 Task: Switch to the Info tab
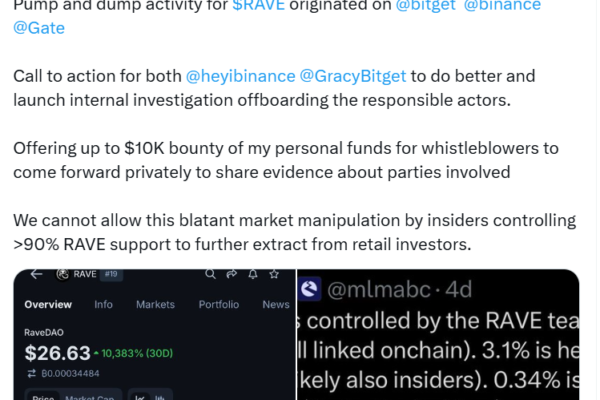pos(103,305)
